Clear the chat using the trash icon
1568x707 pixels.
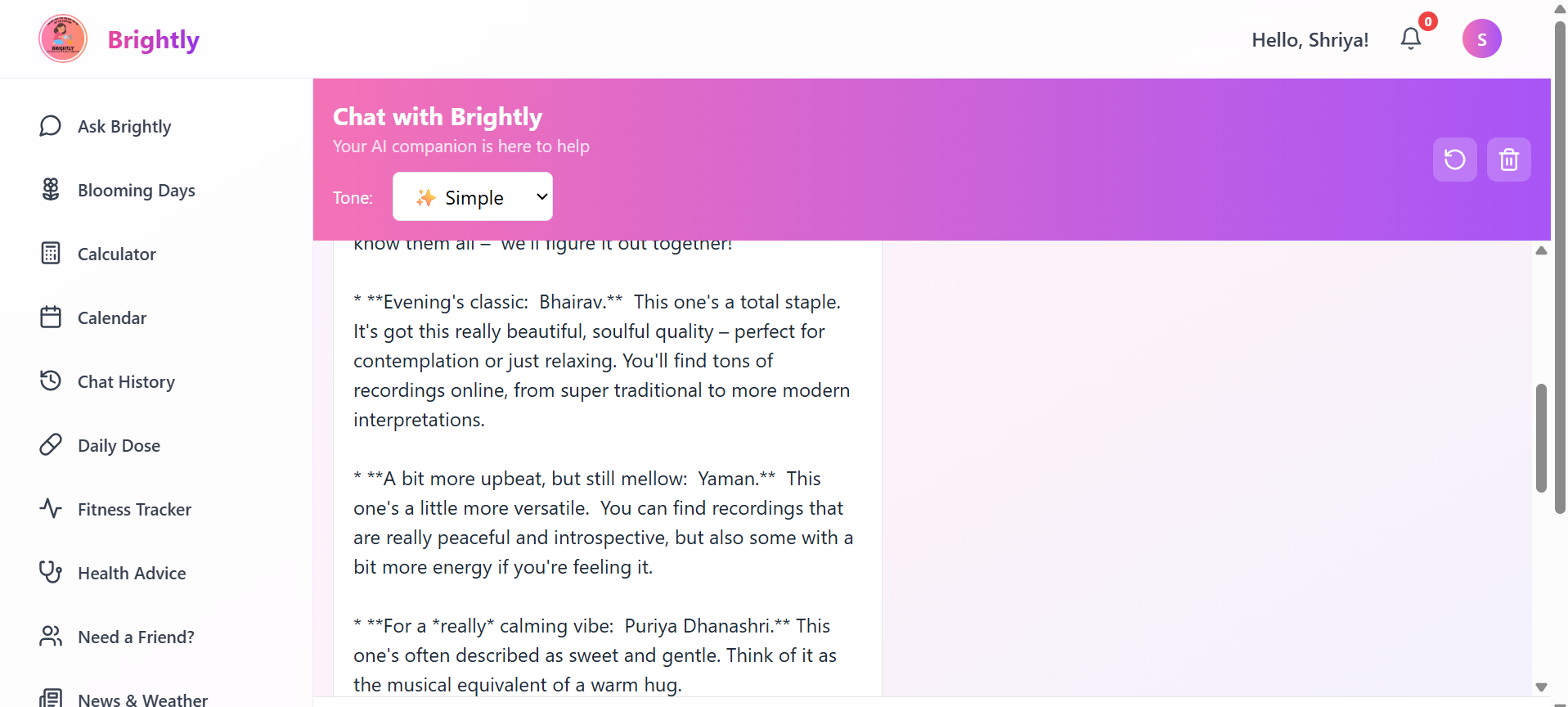point(1509,160)
